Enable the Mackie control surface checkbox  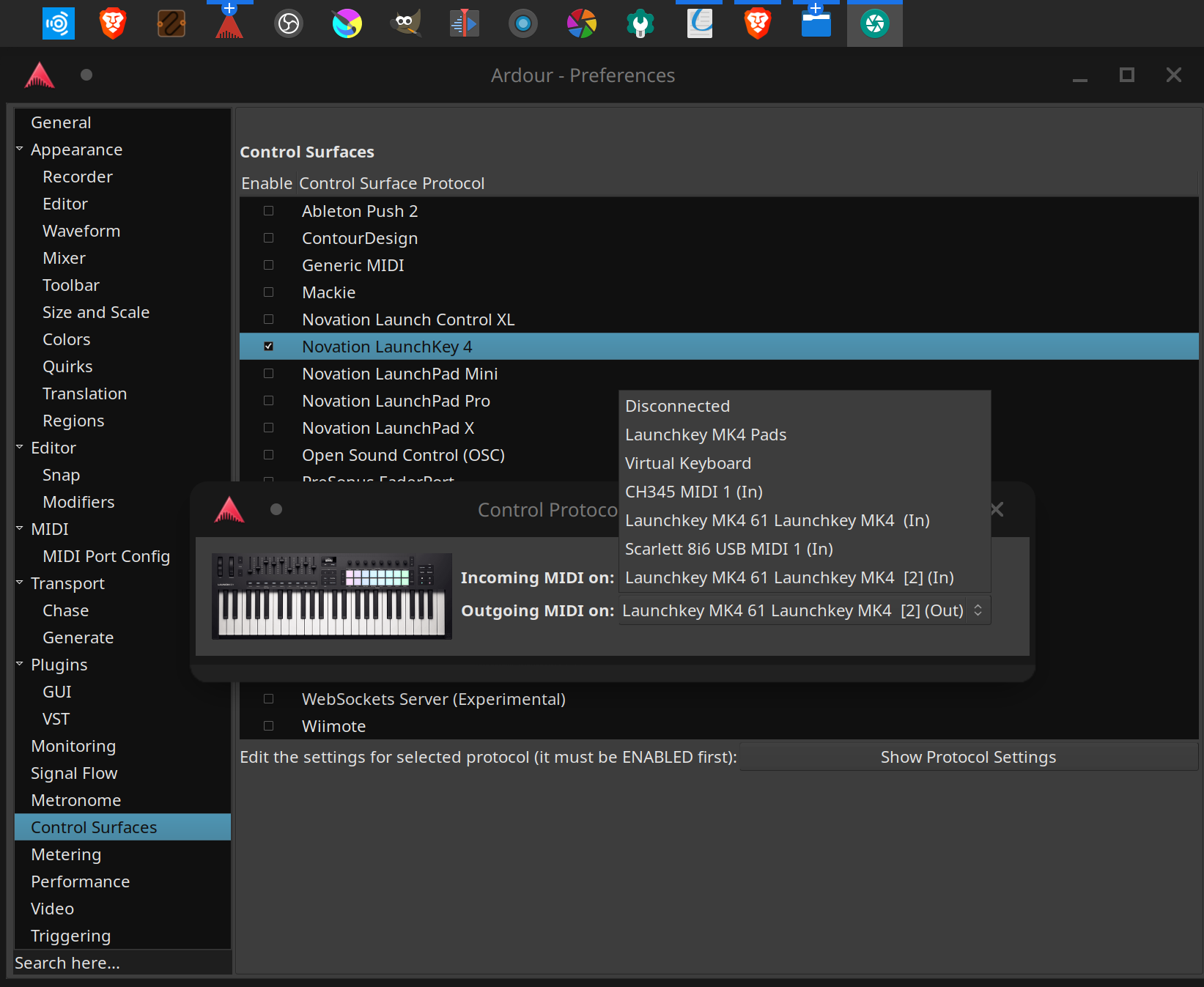coord(269,292)
